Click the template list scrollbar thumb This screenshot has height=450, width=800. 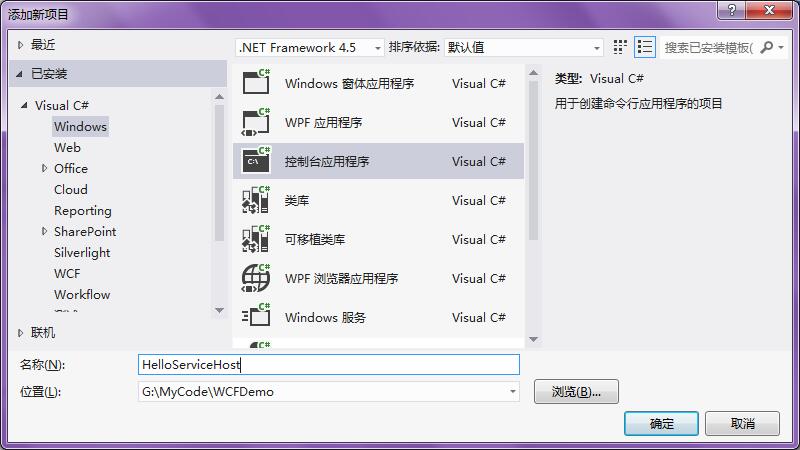[534, 160]
